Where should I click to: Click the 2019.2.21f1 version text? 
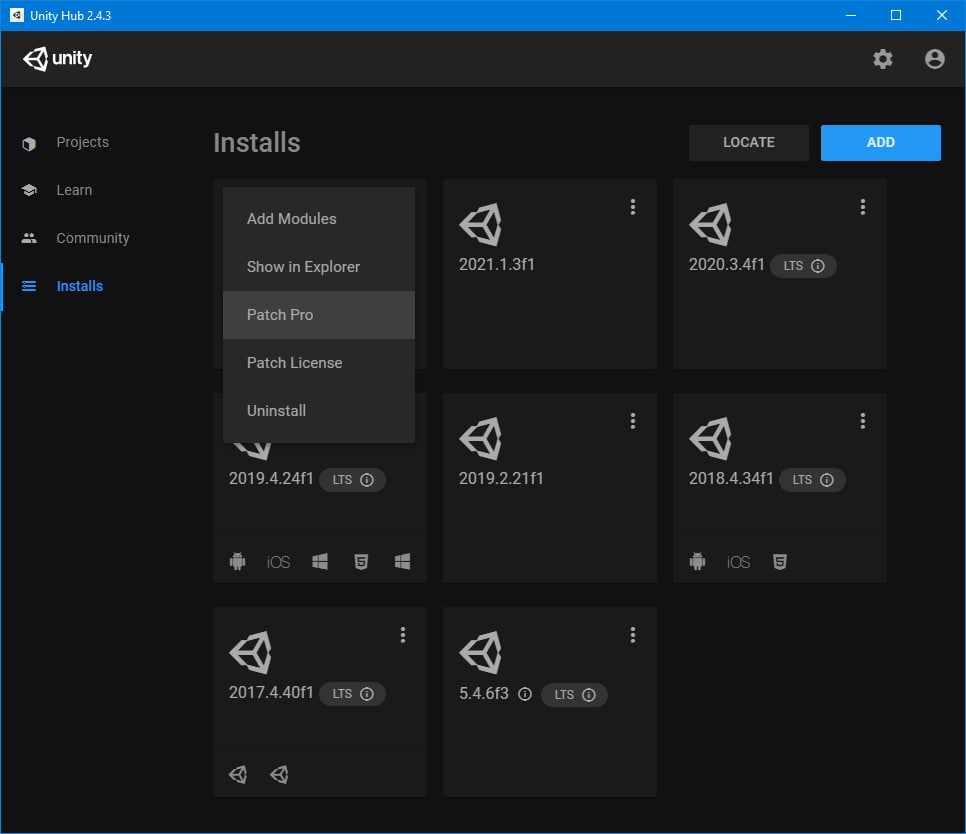(x=501, y=478)
